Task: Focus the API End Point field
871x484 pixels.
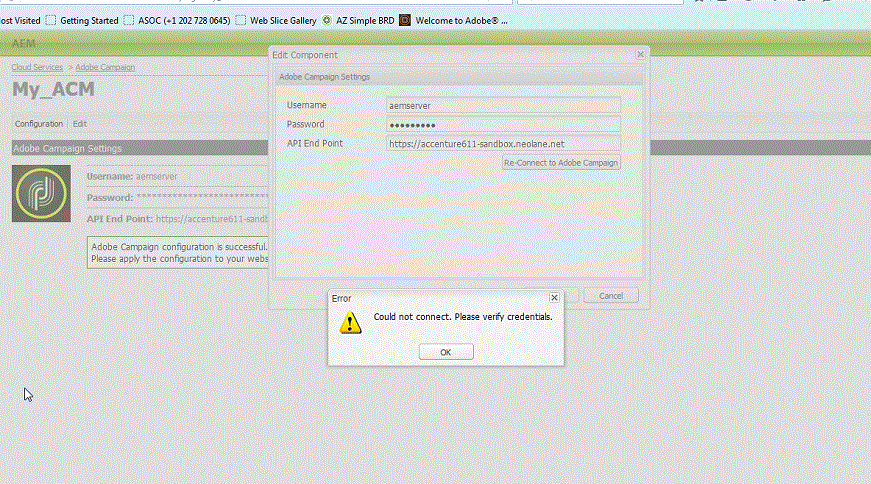Action: coord(503,143)
